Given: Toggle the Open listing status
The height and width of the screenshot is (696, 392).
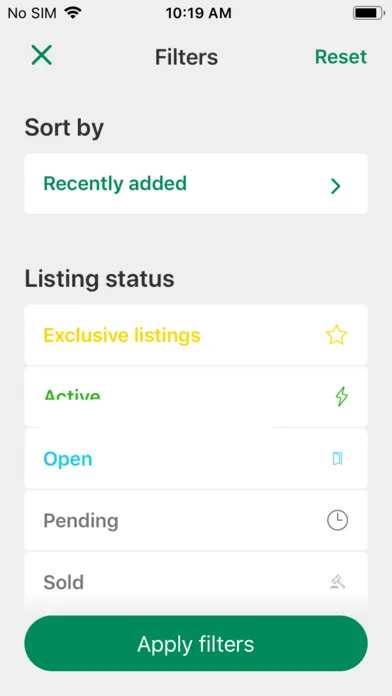Looking at the screenshot, I should tap(196, 459).
